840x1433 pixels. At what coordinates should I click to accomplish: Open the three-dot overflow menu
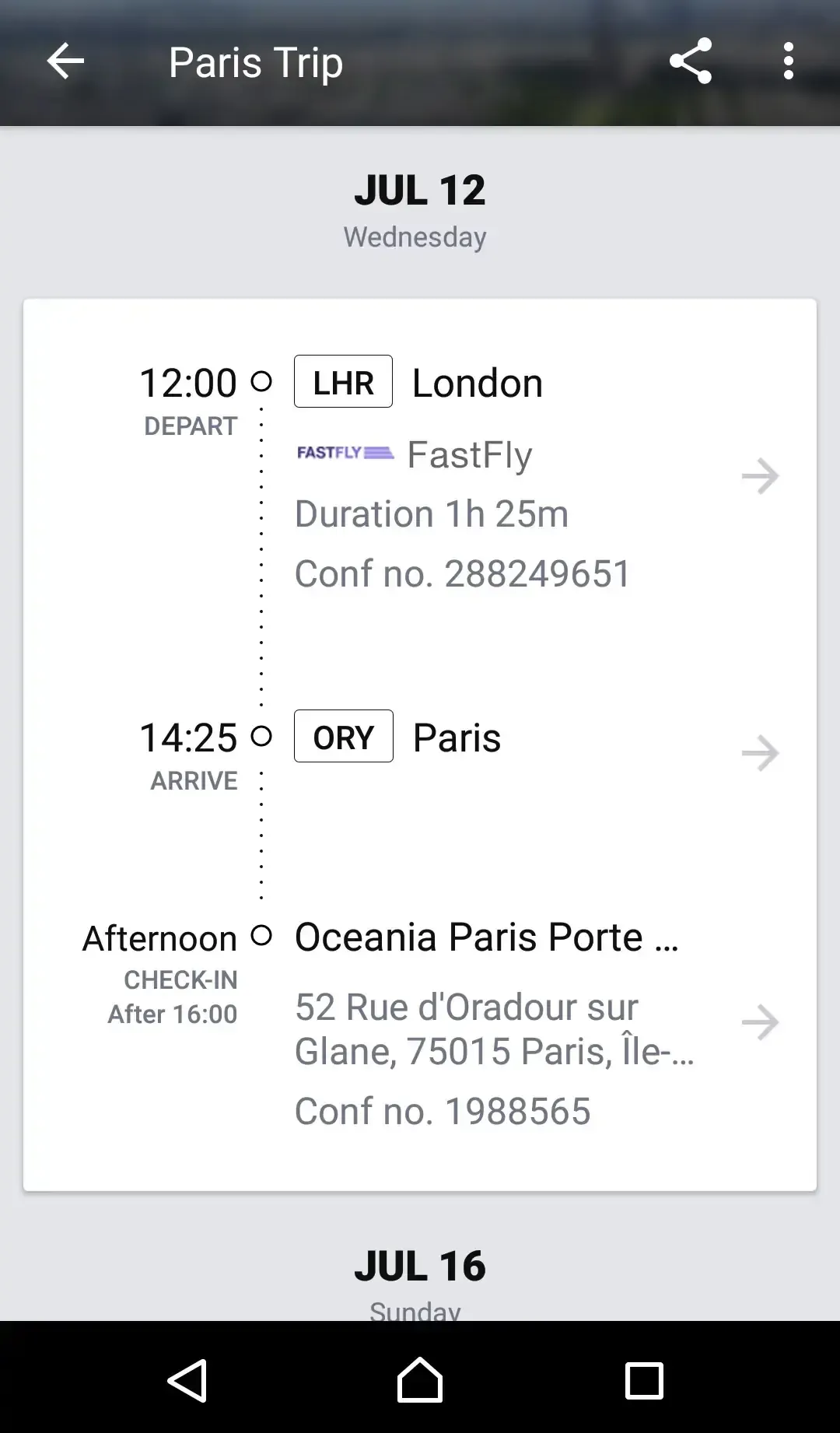tap(788, 61)
